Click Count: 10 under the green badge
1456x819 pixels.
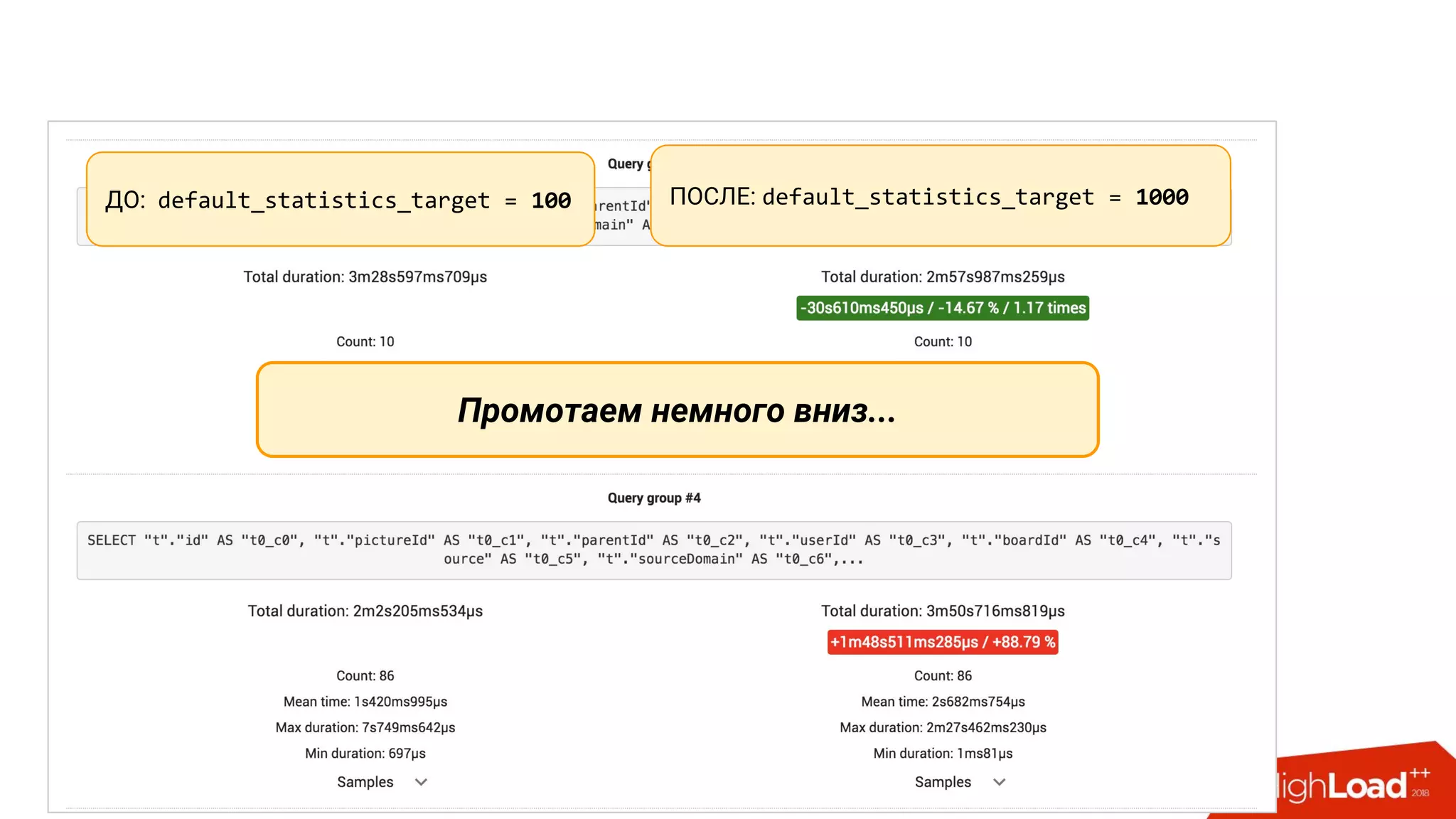[943, 341]
